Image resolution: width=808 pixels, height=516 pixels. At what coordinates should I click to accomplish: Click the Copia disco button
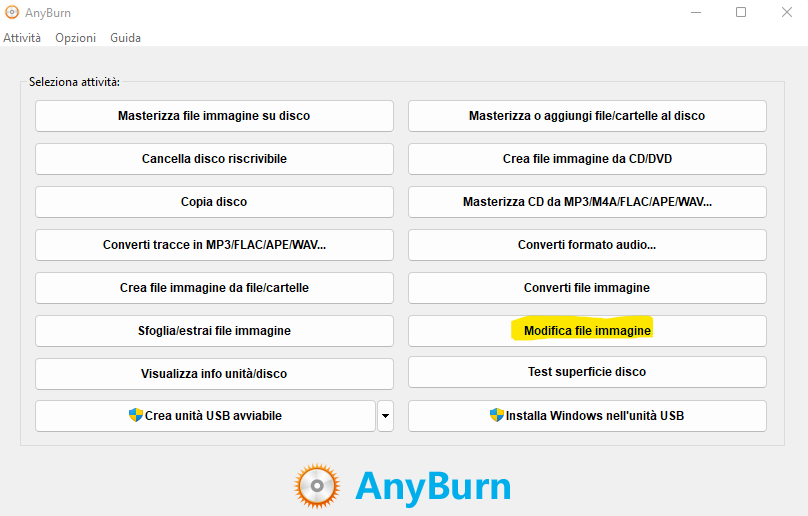pyautogui.click(x=214, y=202)
